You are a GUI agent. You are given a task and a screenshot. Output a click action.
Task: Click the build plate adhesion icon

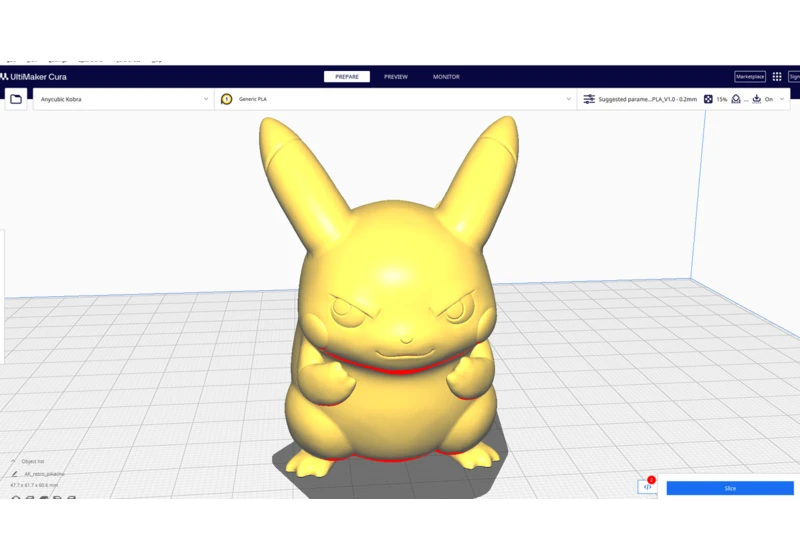pos(757,99)
